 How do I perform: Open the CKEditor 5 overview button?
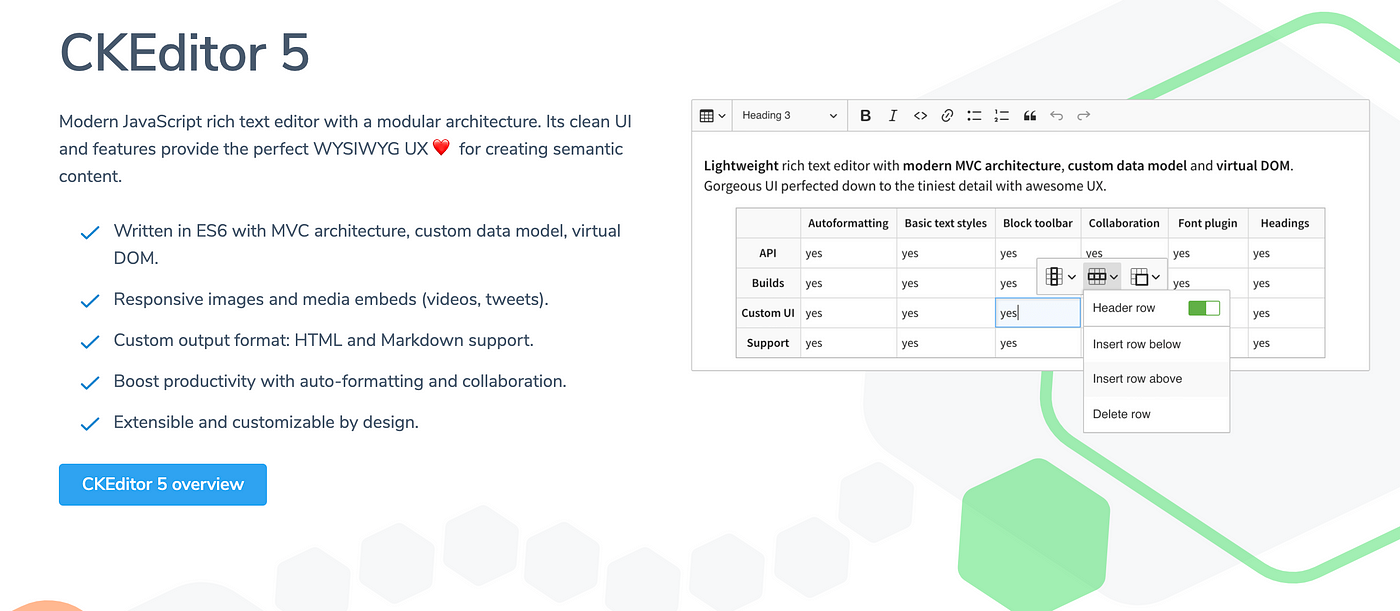tap(163, 484)
